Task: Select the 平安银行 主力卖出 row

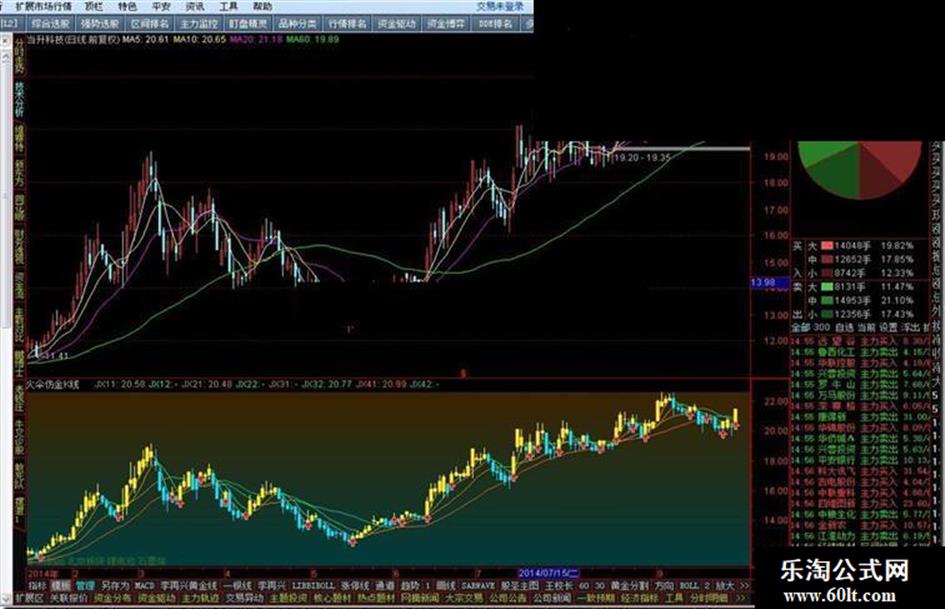Action: [859, 460]
